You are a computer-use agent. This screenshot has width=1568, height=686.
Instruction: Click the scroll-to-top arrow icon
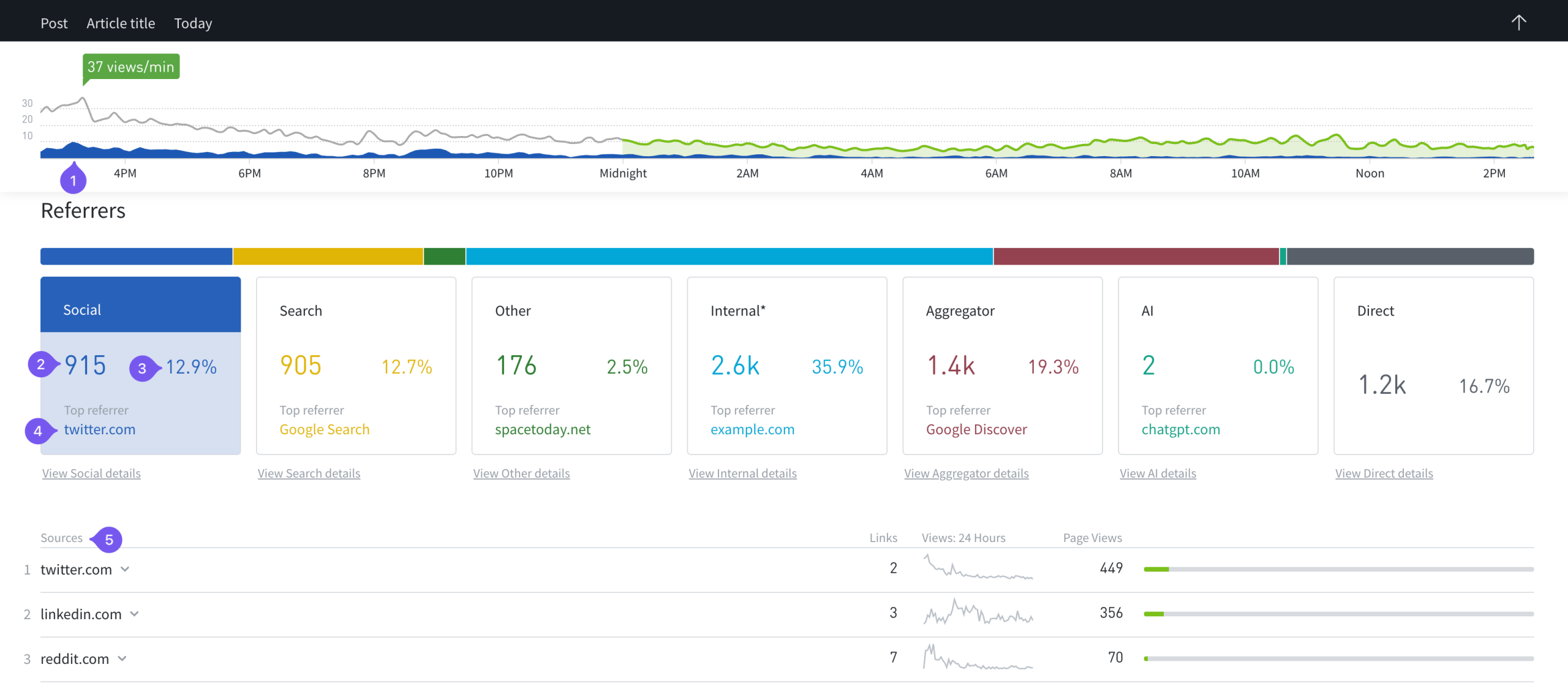pyautogui.click(x=1518, y=23)
